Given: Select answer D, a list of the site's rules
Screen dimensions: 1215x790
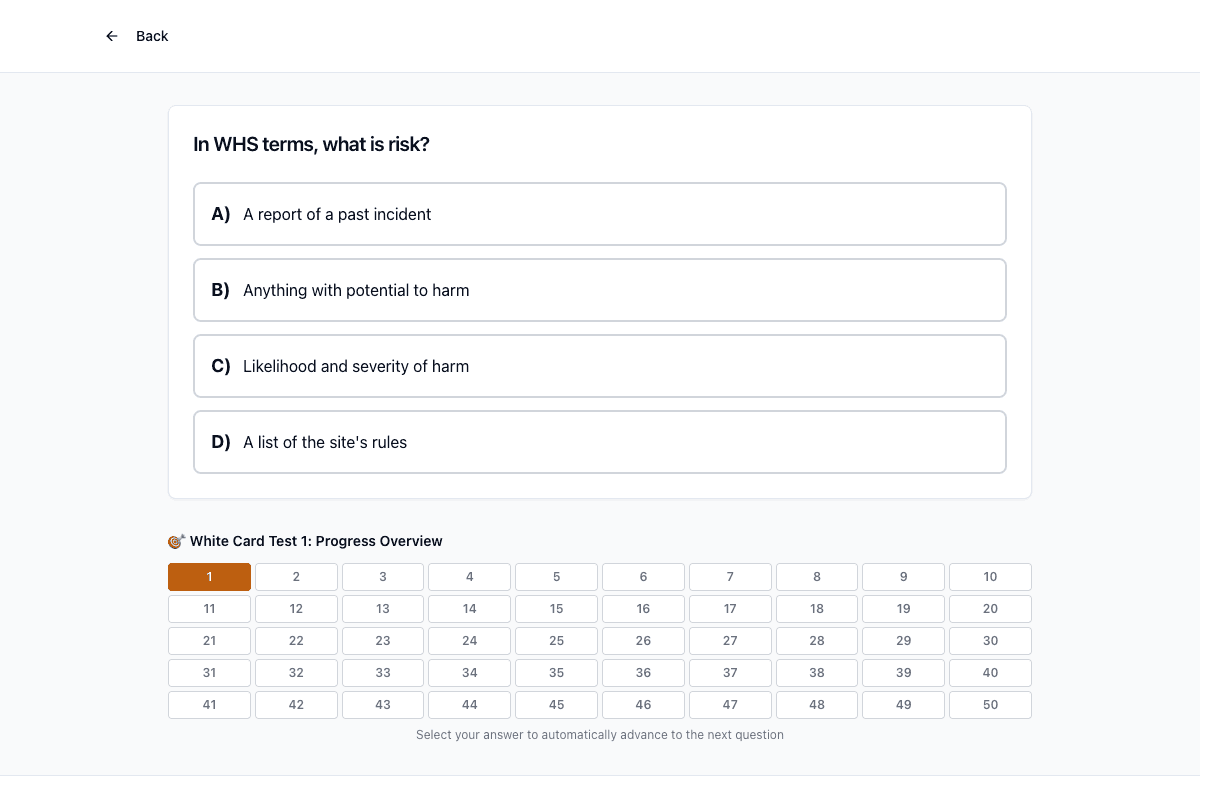Looking at the screenshot, I should tap(600, 442).
